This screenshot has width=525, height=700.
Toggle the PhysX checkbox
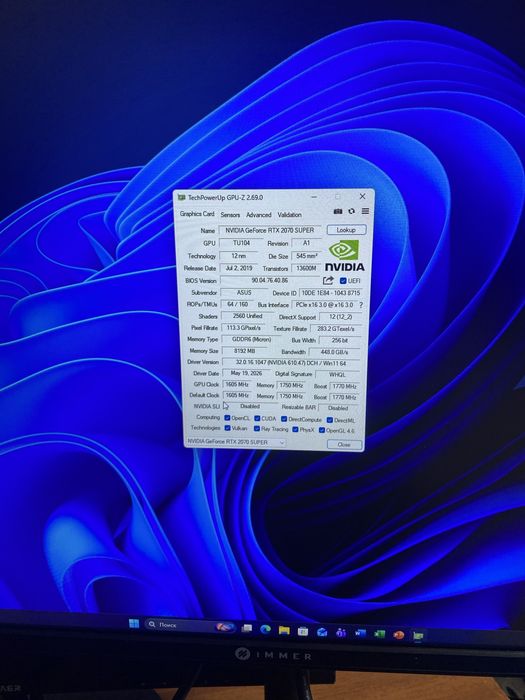click(296, 429)
